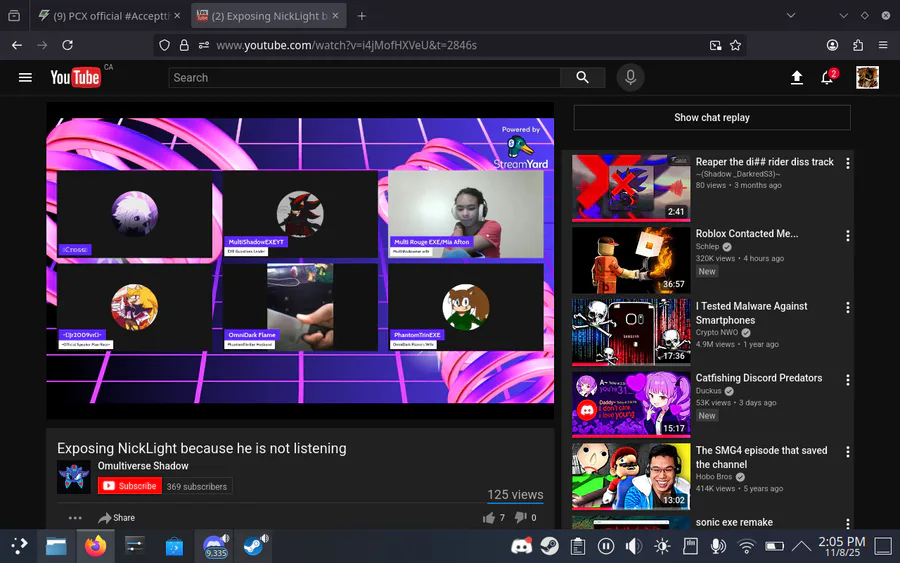Open Omultiverse Shadow channel avatar
This screenshot has width=900, height=563.
(x=73, y=476)
